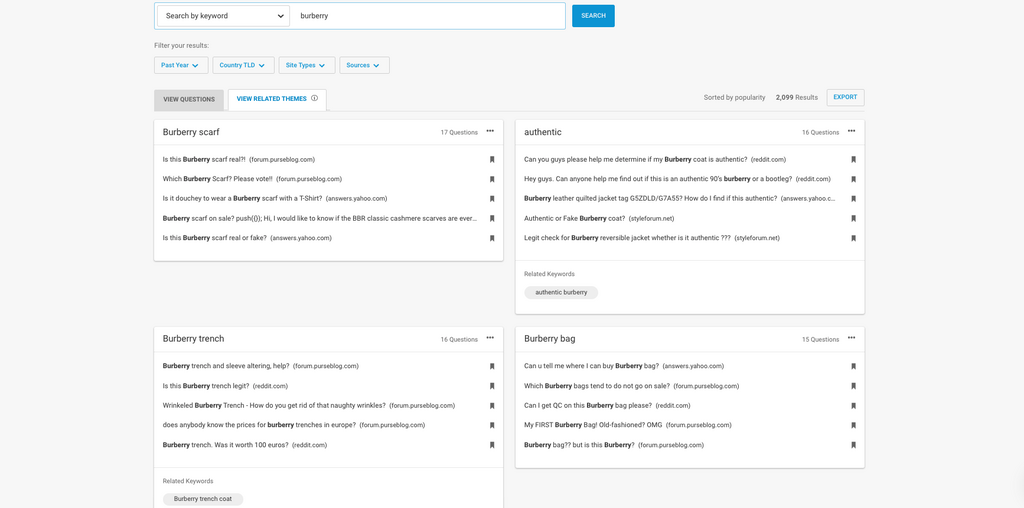This screenshot has height=508, width=1024.
Task: Click the Export button
Action: [845, 97]
